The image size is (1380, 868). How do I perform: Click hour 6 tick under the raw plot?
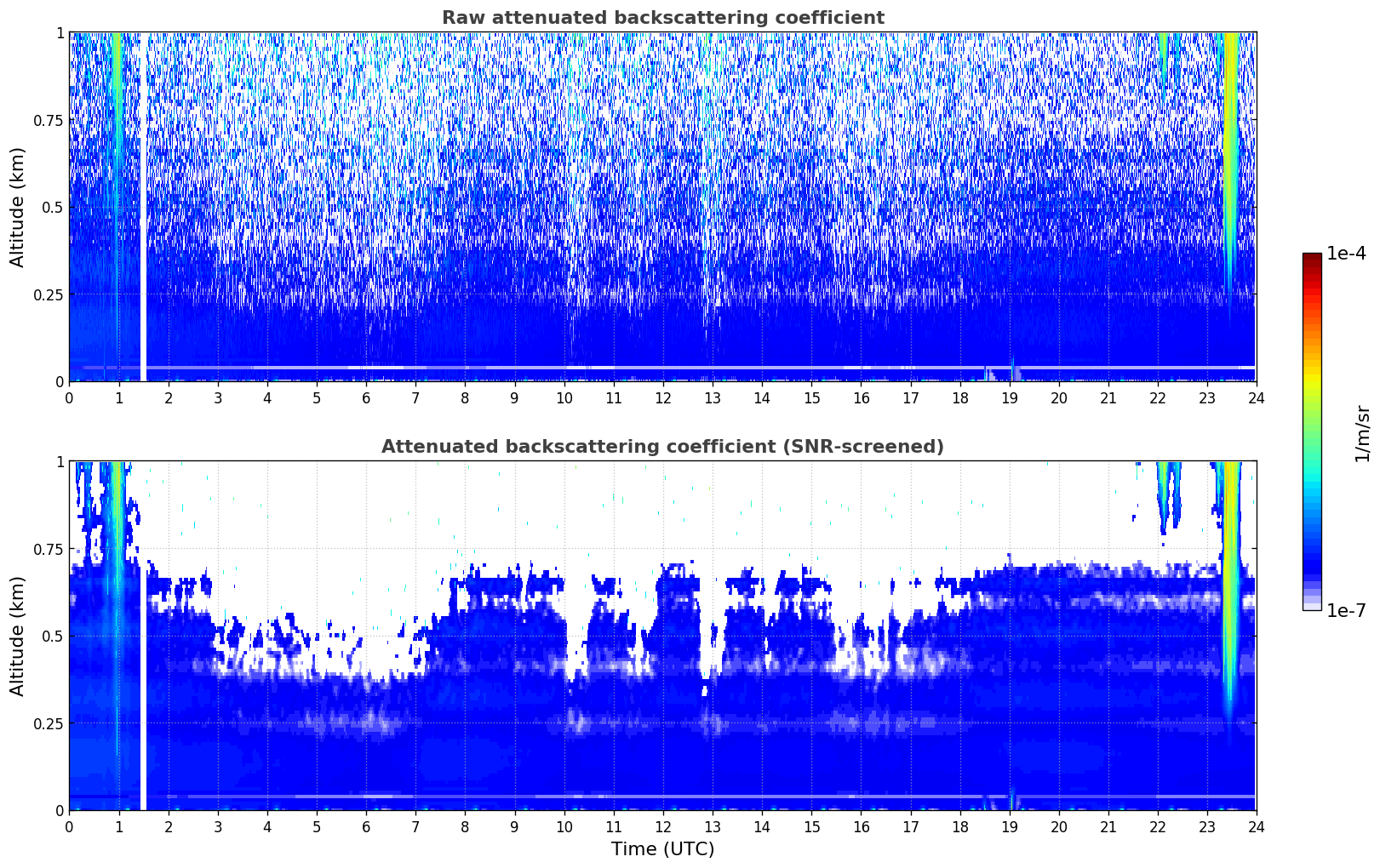pyautogui.click(x=366, y=397)
